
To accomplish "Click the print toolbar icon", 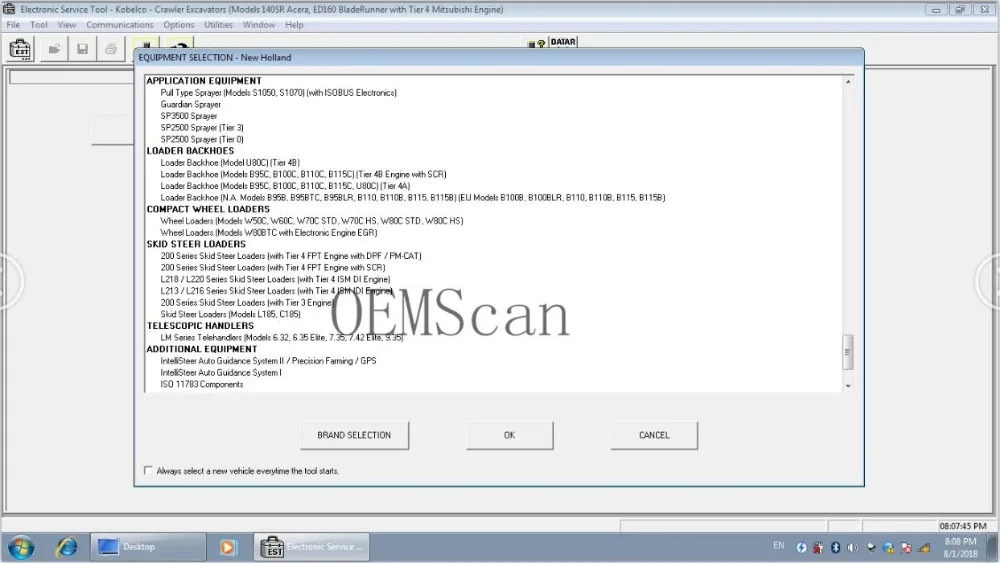I will pyautogui.click(x=111, y=49).
